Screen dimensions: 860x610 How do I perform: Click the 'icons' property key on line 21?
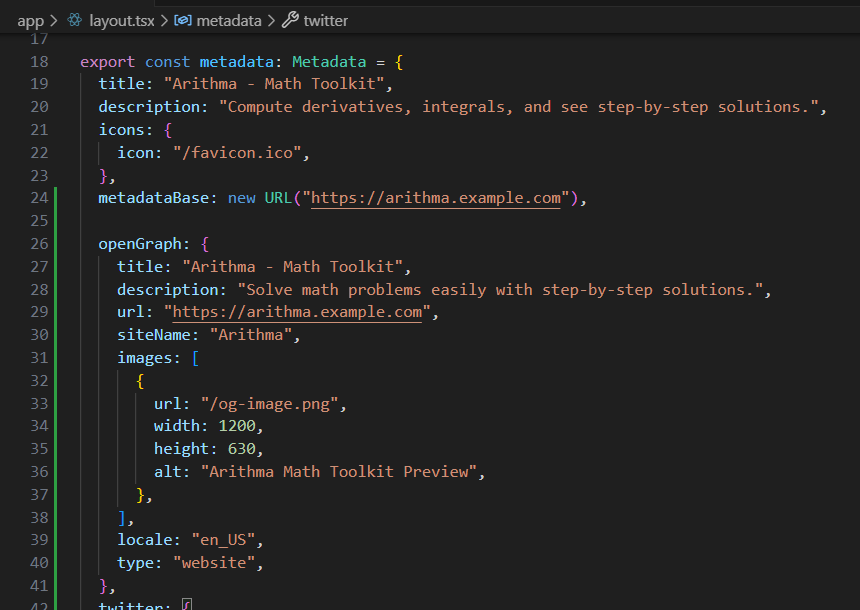pyautogui.click(x=121, y=130)
